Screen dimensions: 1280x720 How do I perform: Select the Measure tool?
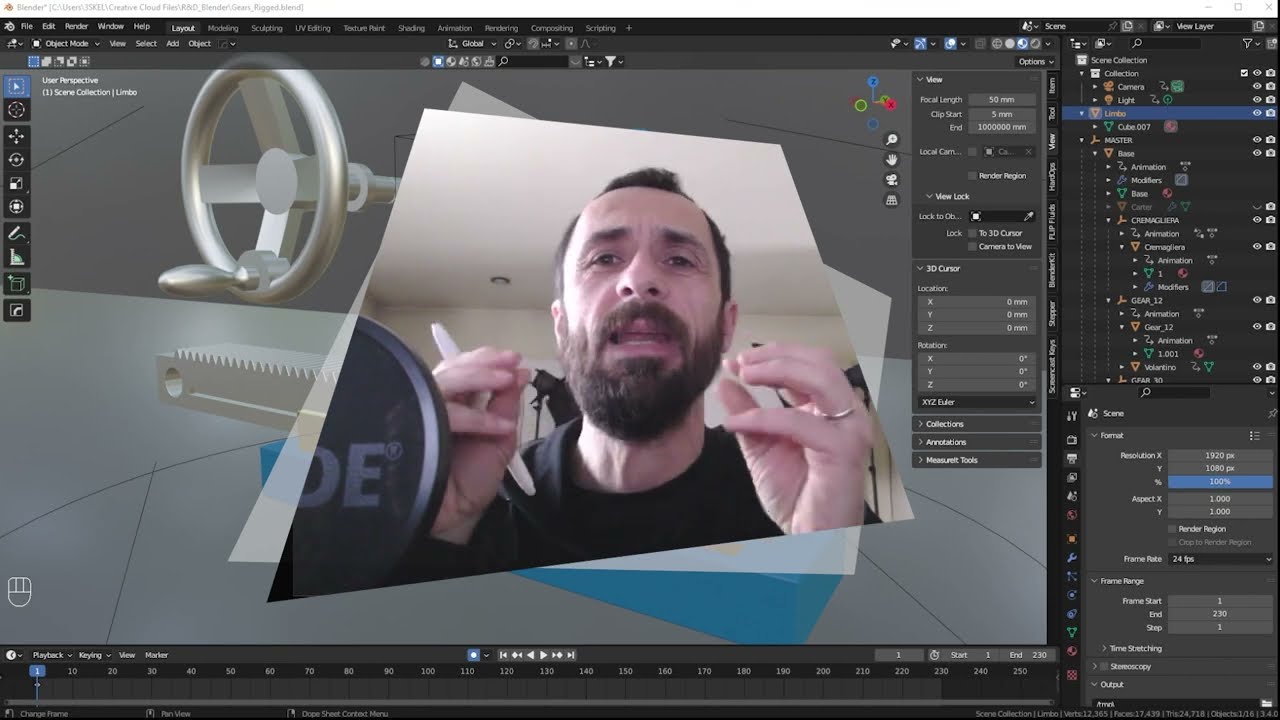pyautogui.click(x=17, y=257)
